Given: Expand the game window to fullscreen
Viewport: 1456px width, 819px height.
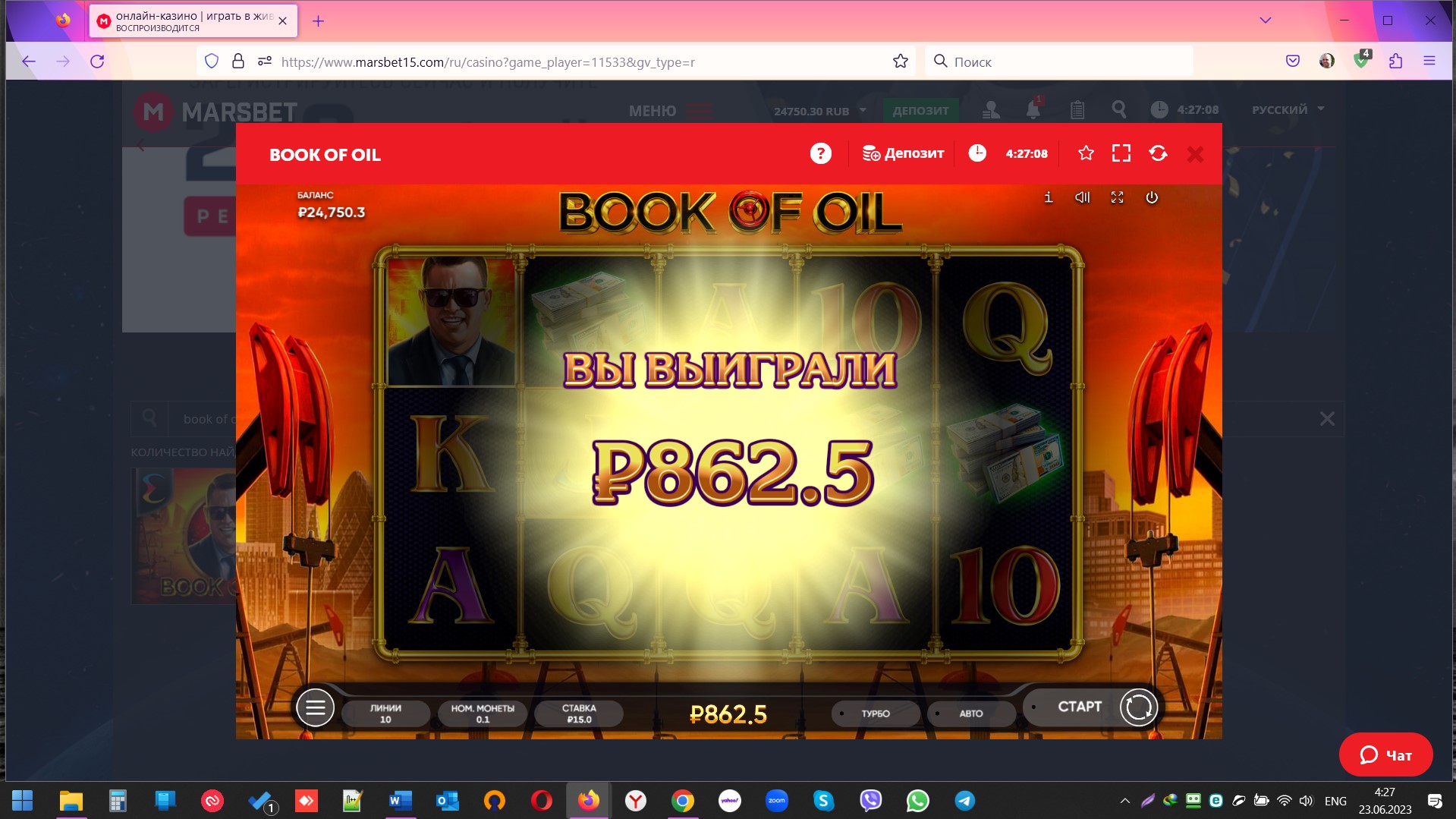Looking at the screenshot, I should pyautogui.click(x=1121, y=153).
